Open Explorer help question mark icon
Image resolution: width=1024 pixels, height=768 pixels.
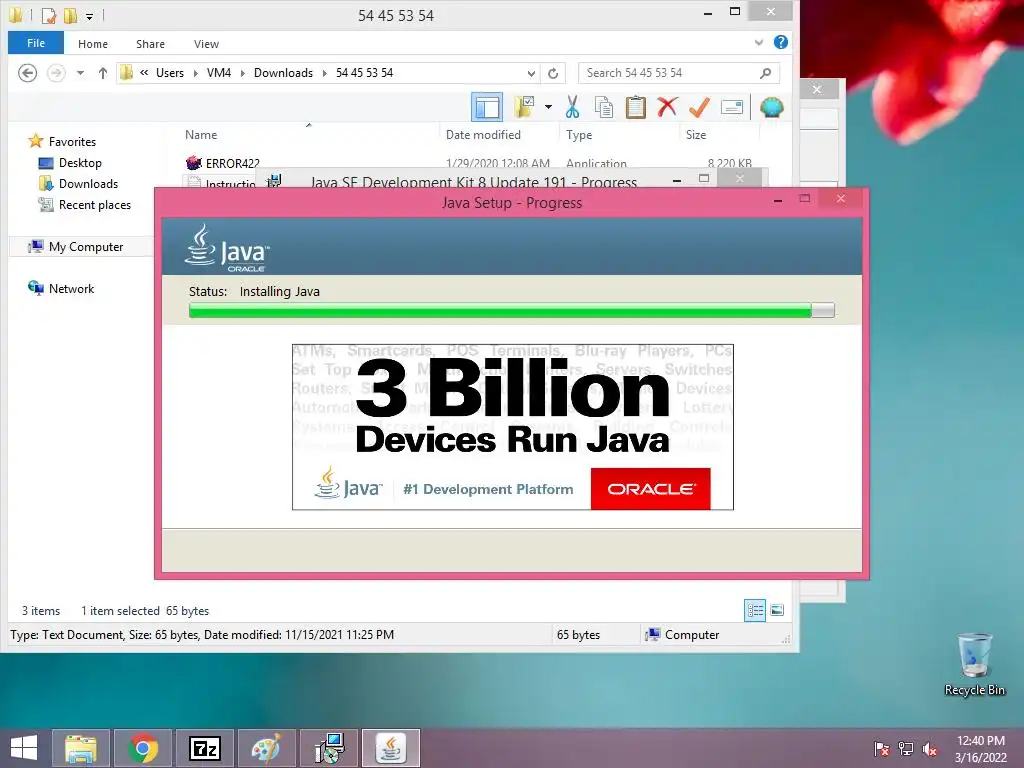[x=780, y=42]
